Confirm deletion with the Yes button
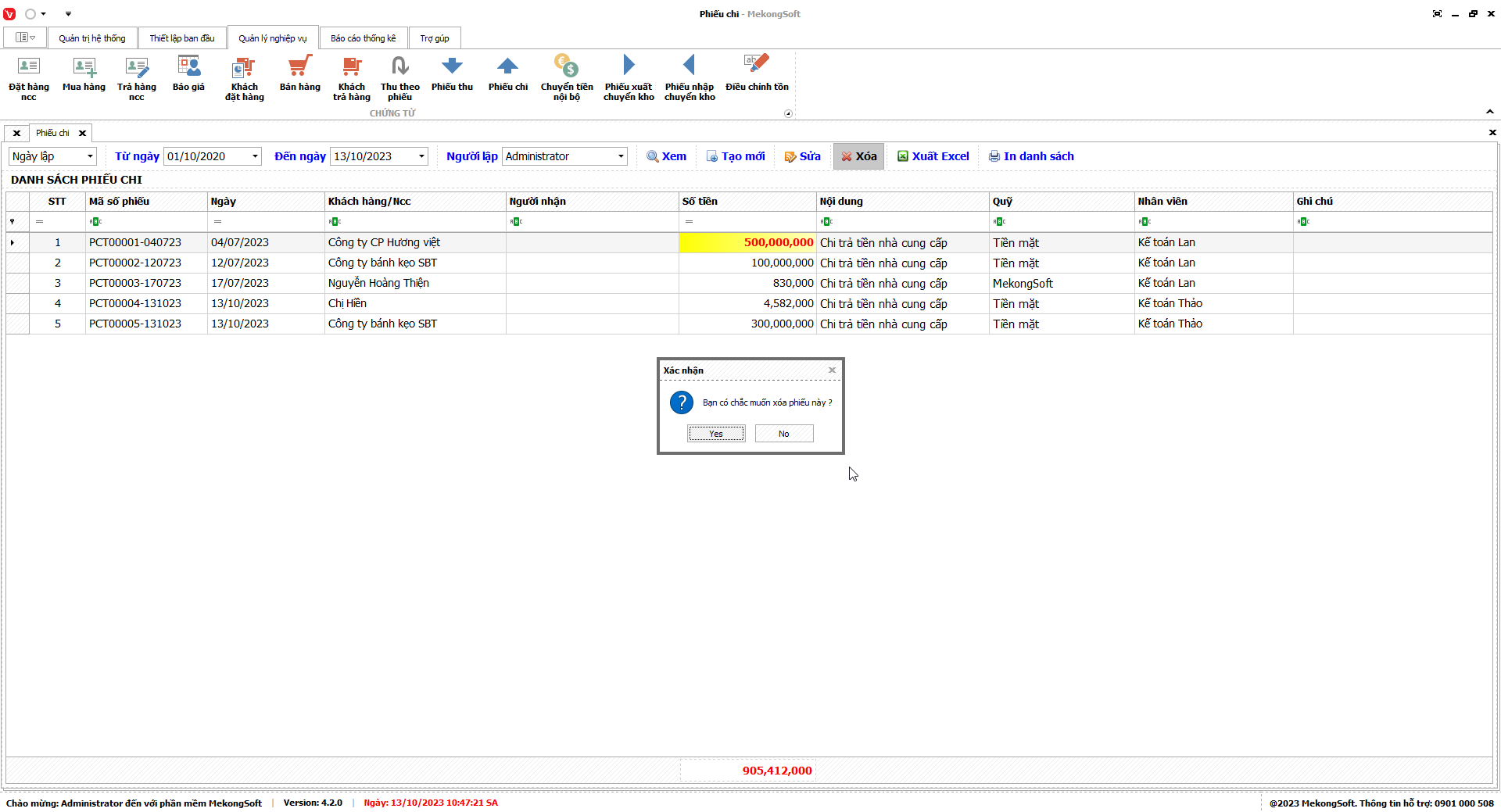The image size is (1501, 812). 716,434
